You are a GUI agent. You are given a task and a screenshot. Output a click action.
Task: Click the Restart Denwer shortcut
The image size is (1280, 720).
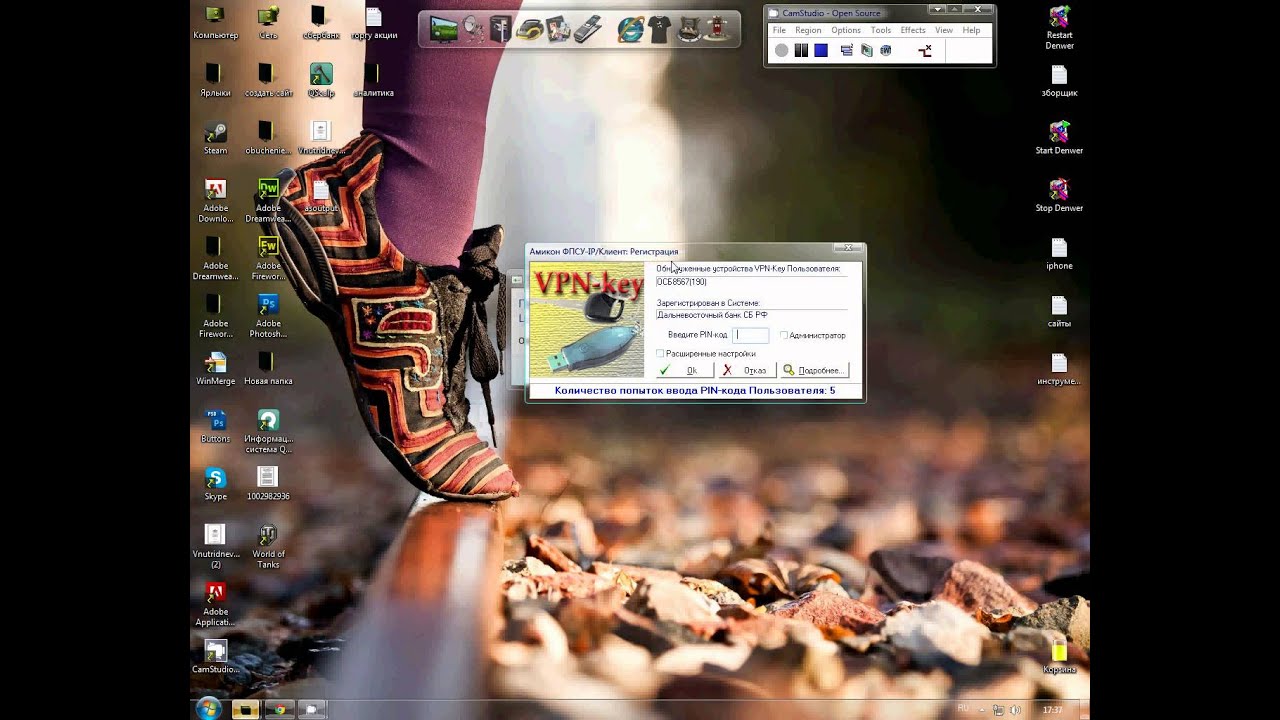tap(1059, 27)
